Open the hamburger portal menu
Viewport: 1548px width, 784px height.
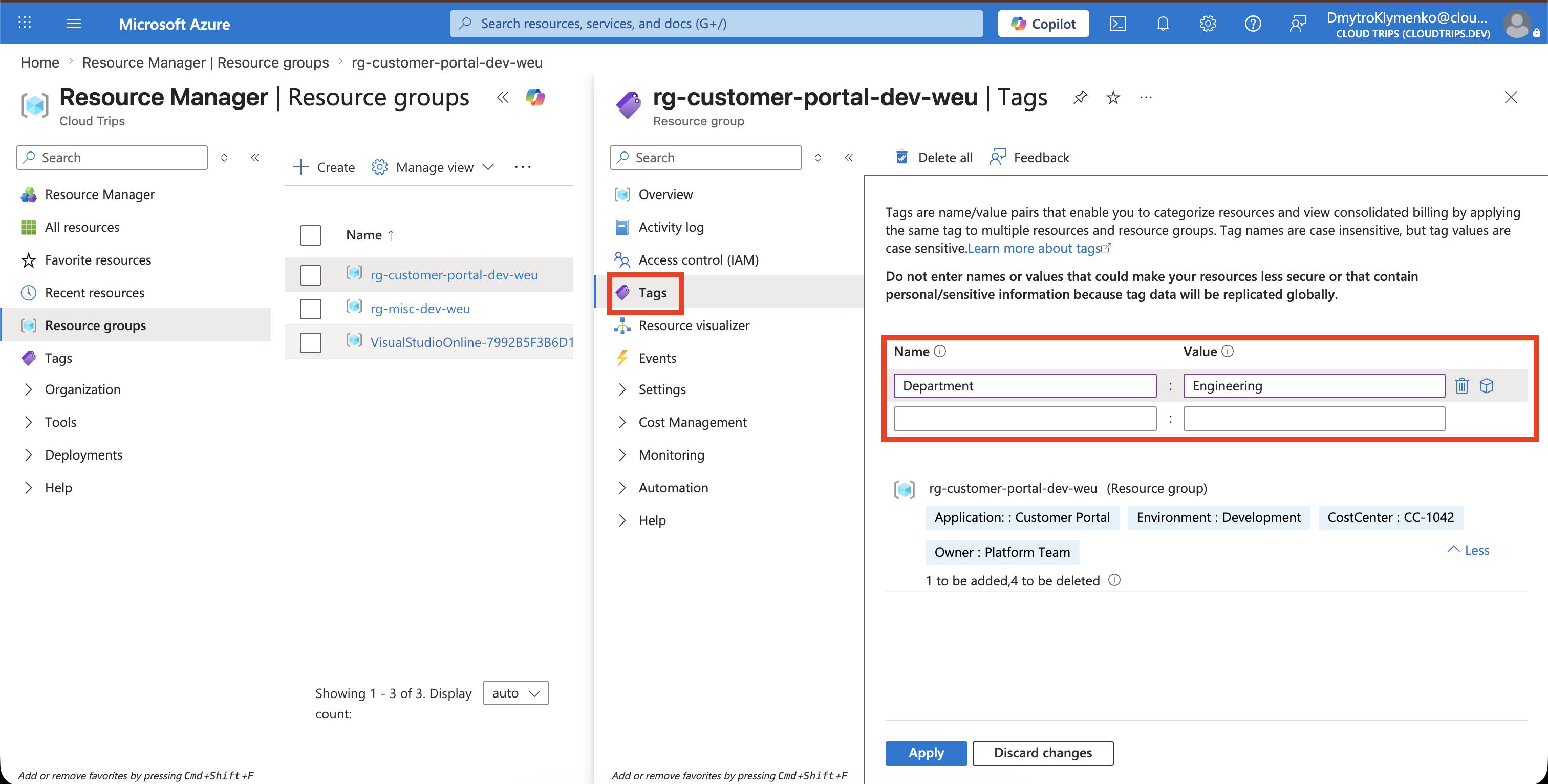tap(73, 24)
